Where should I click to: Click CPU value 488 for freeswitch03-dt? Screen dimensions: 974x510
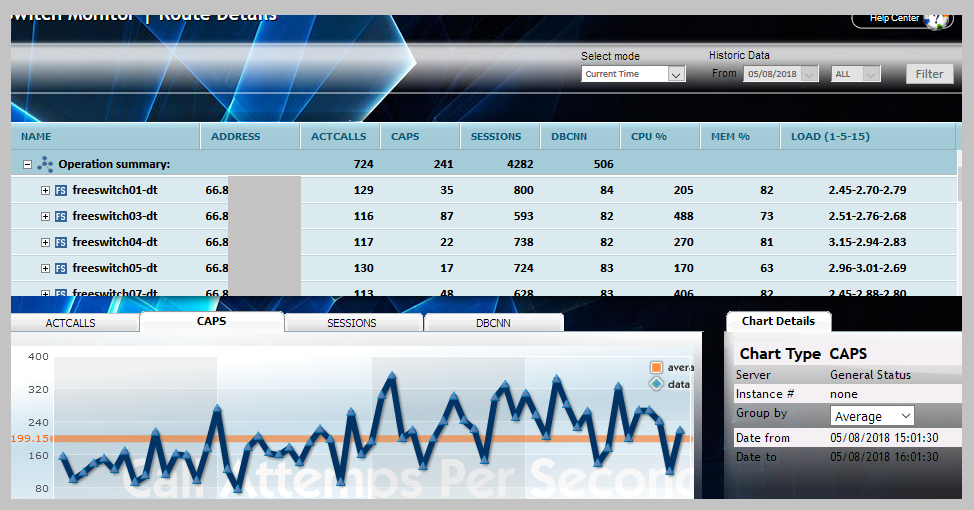click(x=683, y=217)
